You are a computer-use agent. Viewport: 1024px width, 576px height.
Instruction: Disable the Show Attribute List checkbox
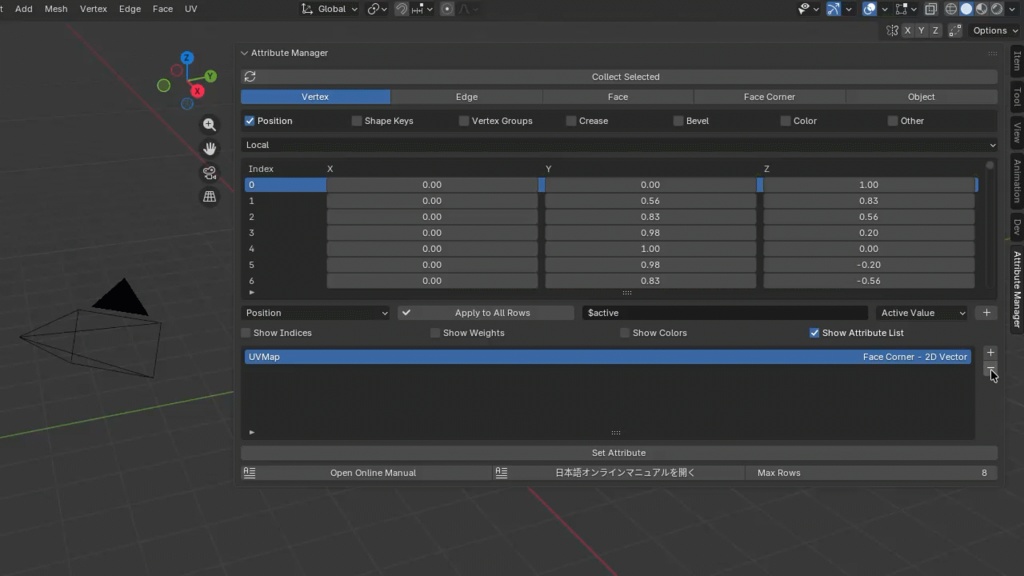click(x=814, y=332)
